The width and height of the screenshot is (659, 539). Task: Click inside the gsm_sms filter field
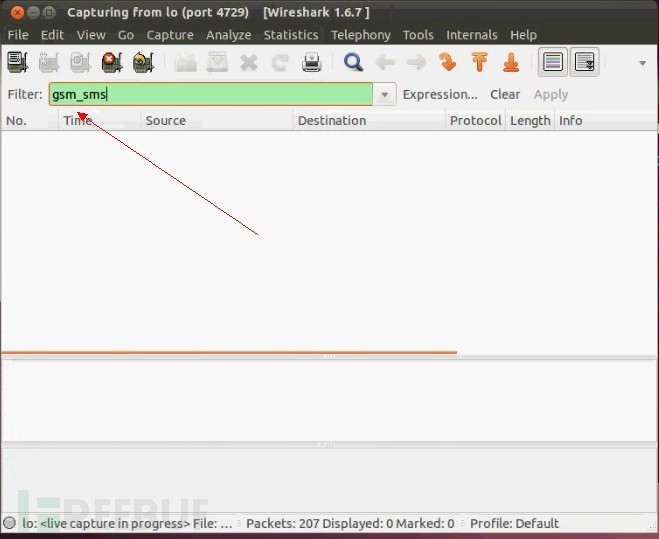(211, 94)
